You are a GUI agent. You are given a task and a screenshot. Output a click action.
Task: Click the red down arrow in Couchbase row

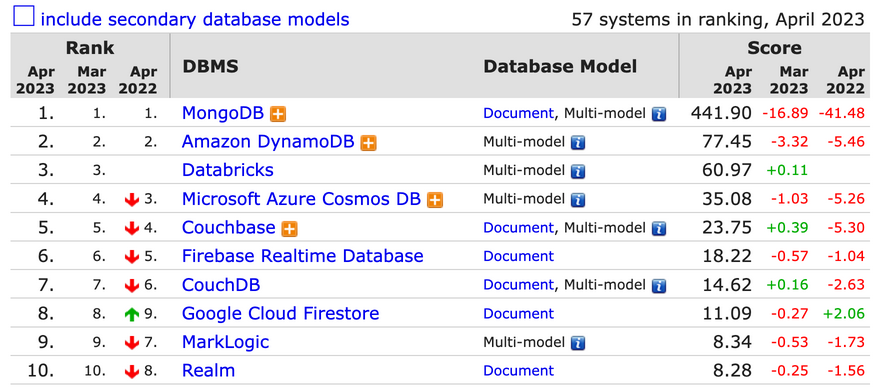132,228
